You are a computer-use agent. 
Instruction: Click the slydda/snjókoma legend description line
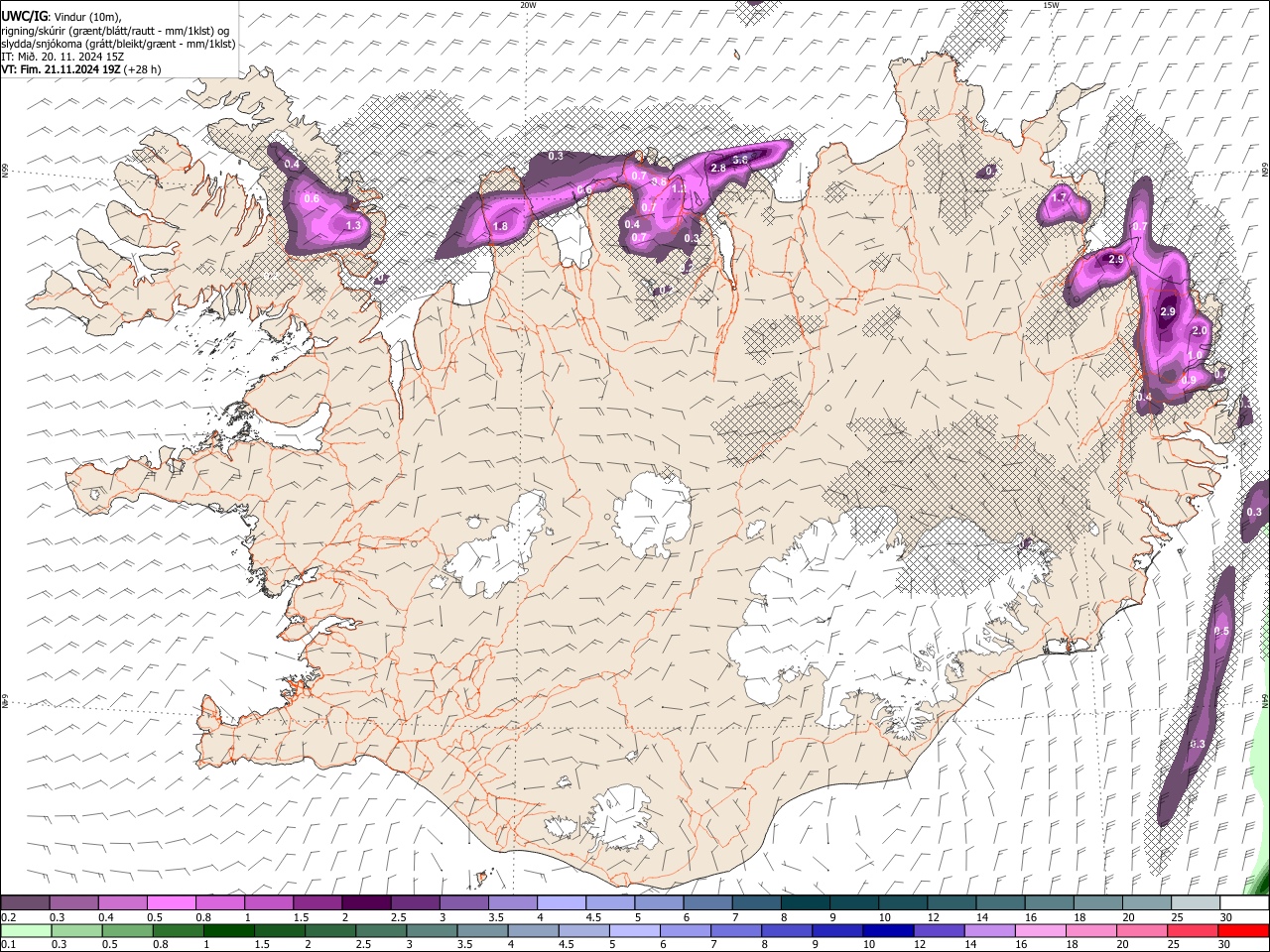118,44
